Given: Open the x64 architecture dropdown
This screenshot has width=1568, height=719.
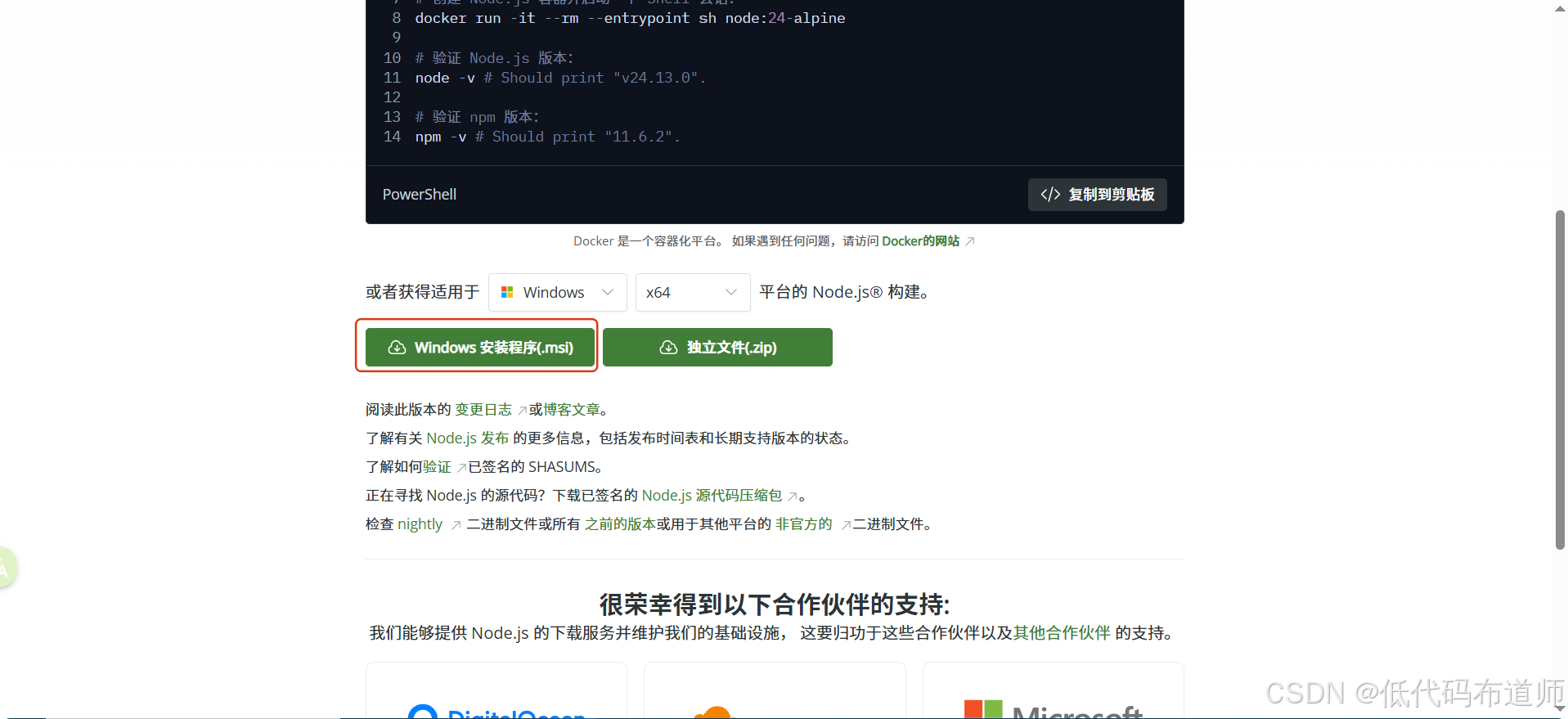Looking at the screenshot, I should (x=693, y=292).
